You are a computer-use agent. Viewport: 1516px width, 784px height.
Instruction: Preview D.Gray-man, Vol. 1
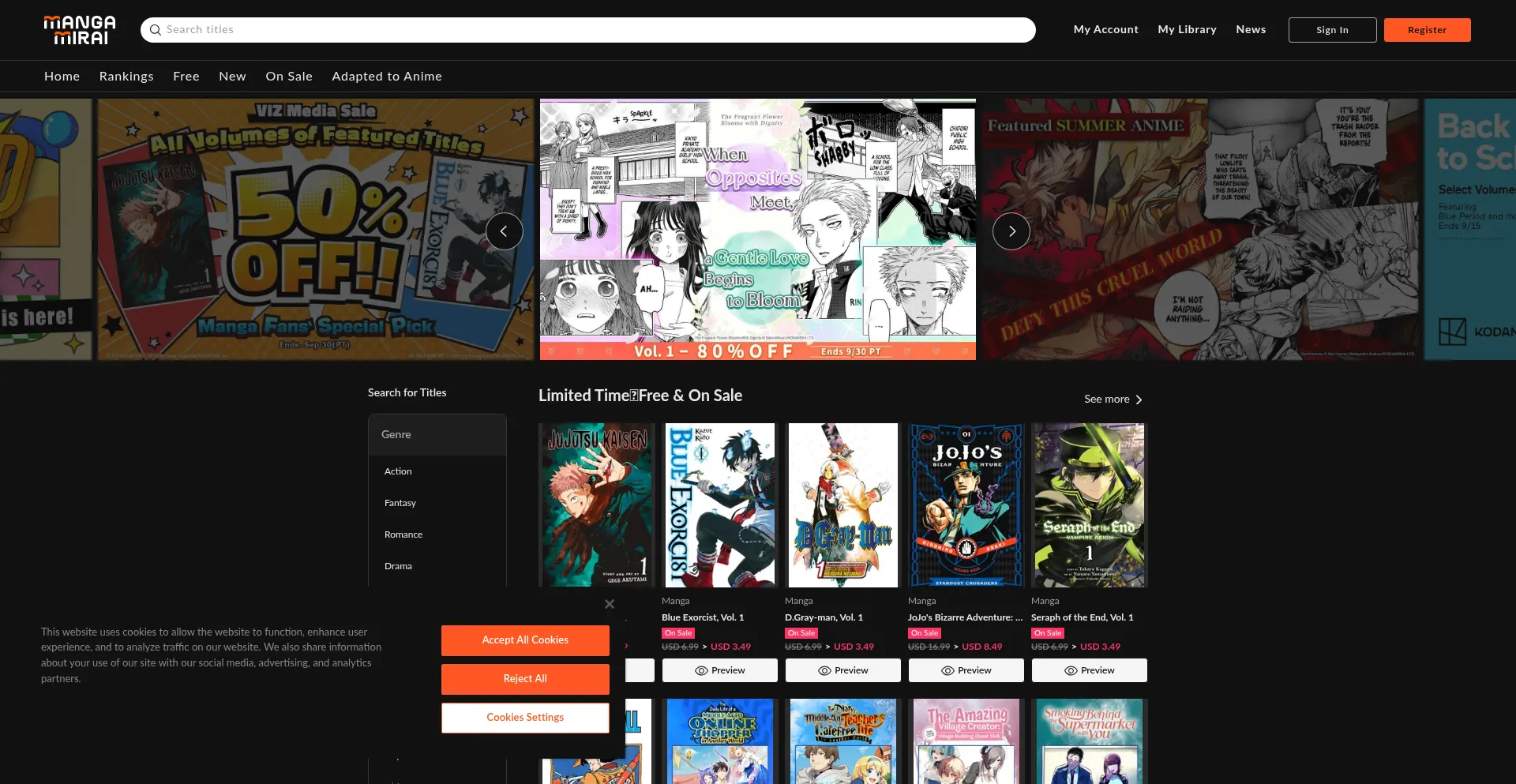[x=843, y=670]
